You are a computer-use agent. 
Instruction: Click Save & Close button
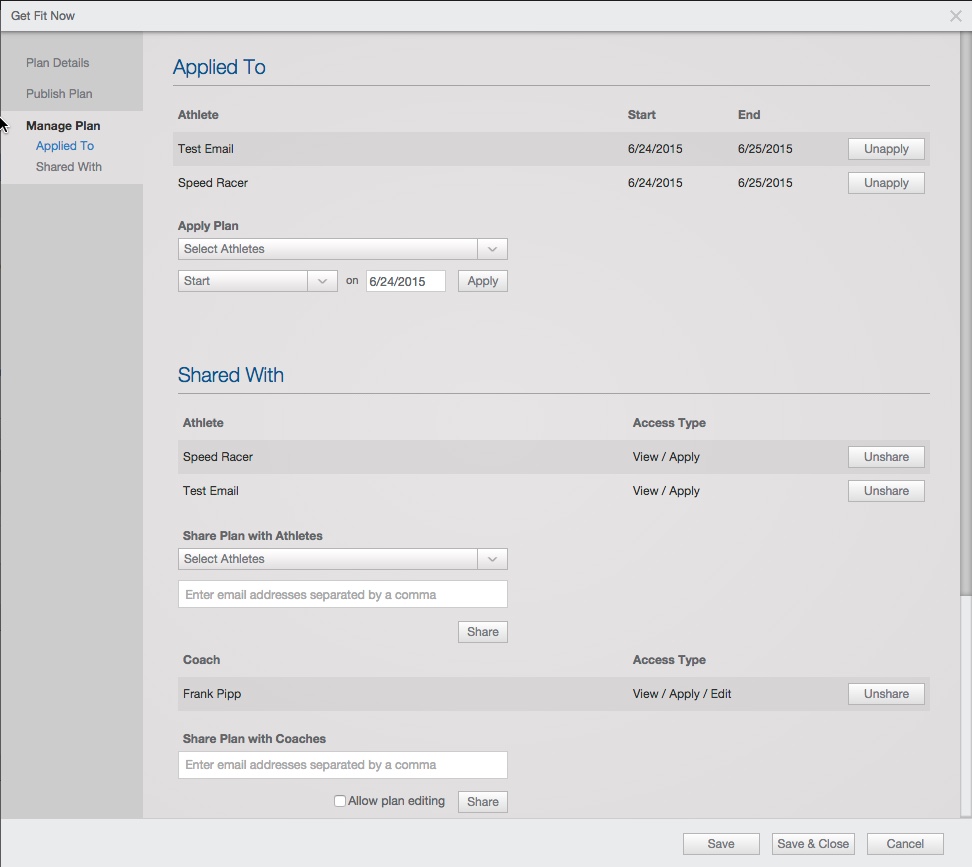813,844
